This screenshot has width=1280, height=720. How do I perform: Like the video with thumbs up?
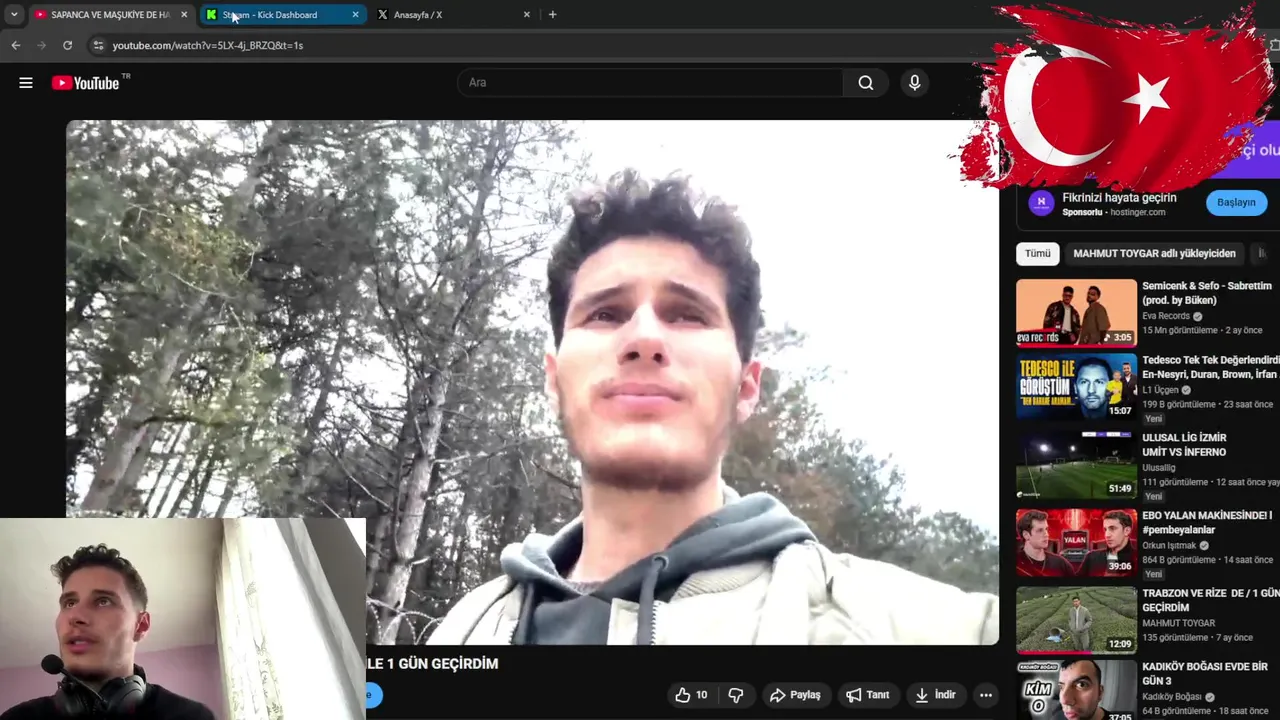click(x=691, y=695)
